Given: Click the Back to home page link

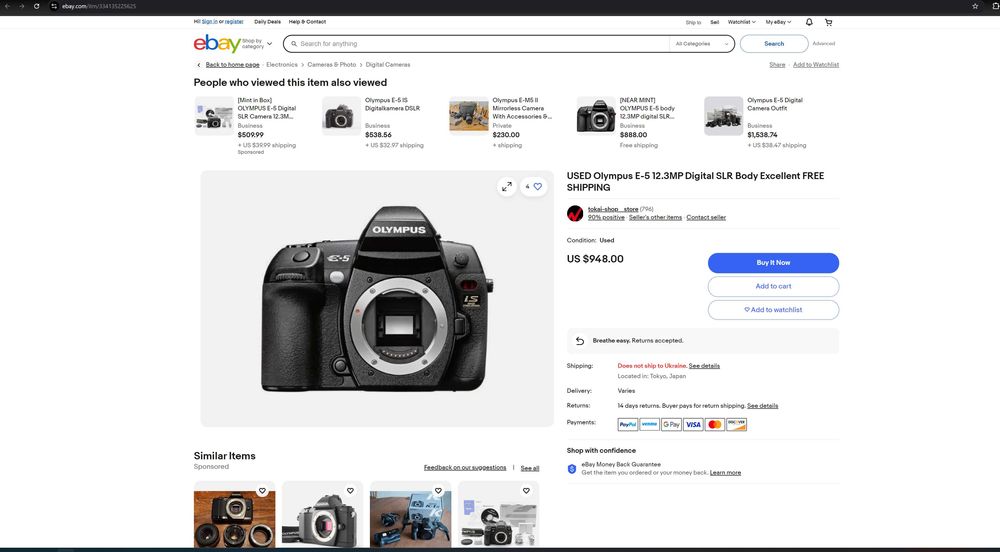Looking at the screenshot, I should pos(232,65).
